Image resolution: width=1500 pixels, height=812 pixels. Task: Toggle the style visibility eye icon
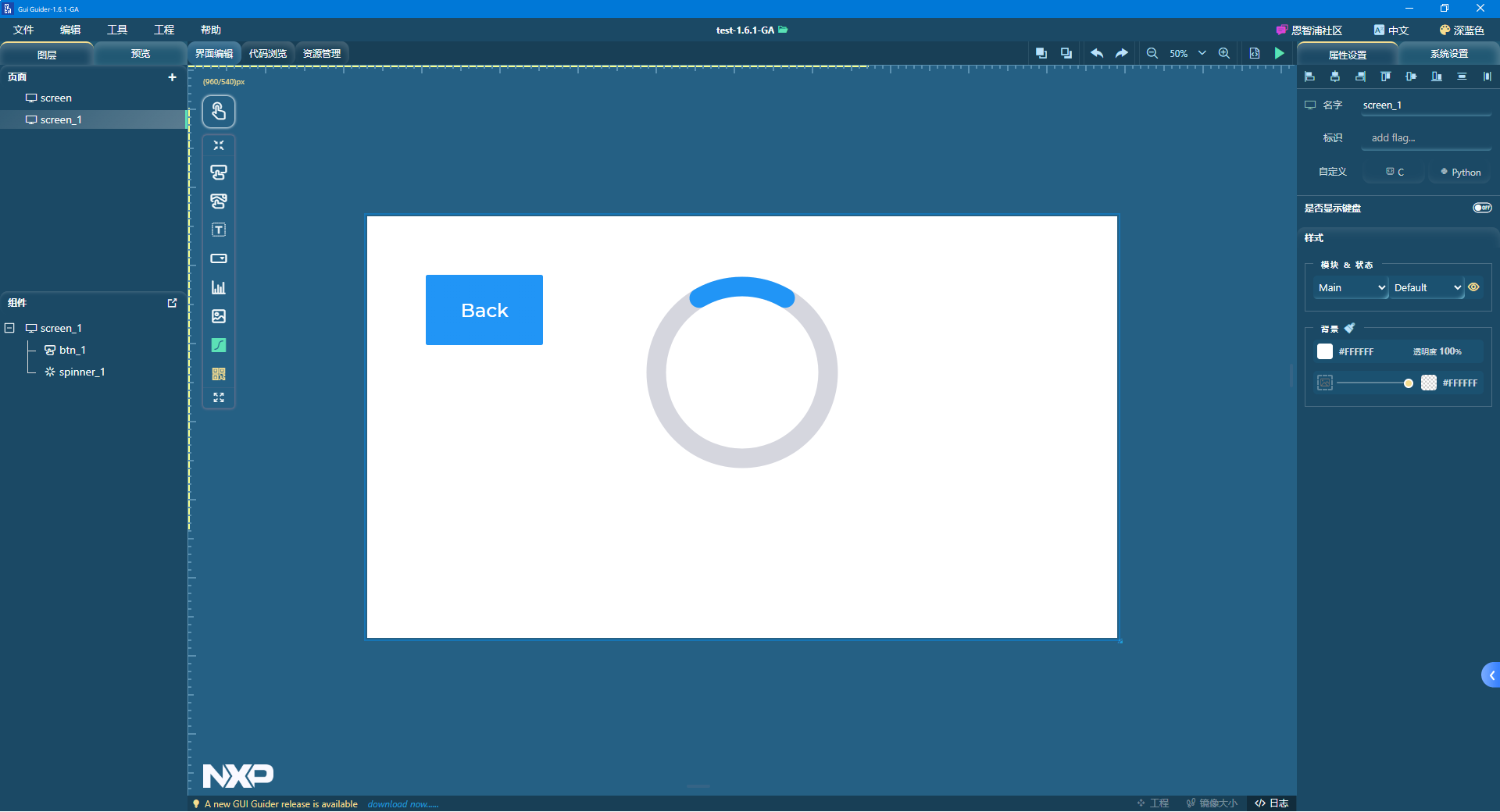(x=1474, y=287)
